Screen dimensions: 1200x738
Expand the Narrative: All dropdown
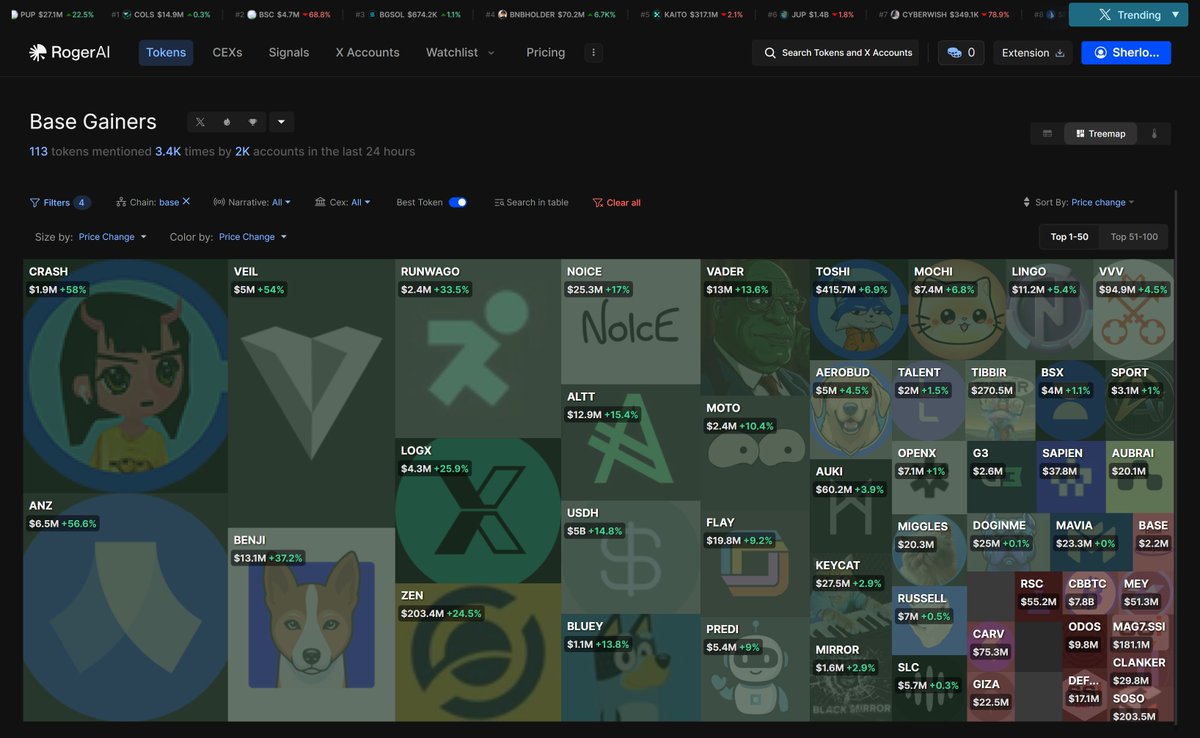(252, 202)
